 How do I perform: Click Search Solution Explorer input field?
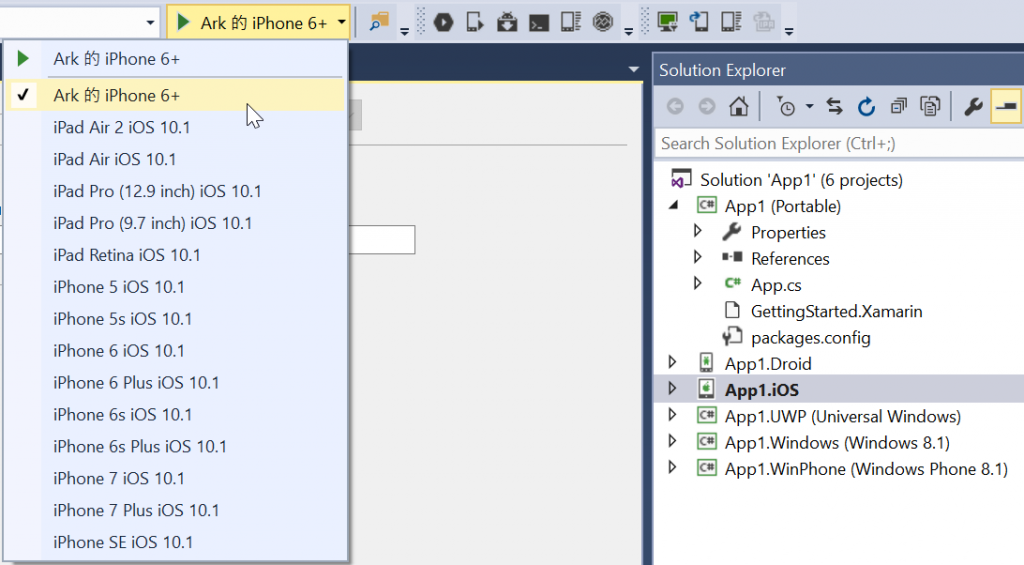(x=839, y=144)
